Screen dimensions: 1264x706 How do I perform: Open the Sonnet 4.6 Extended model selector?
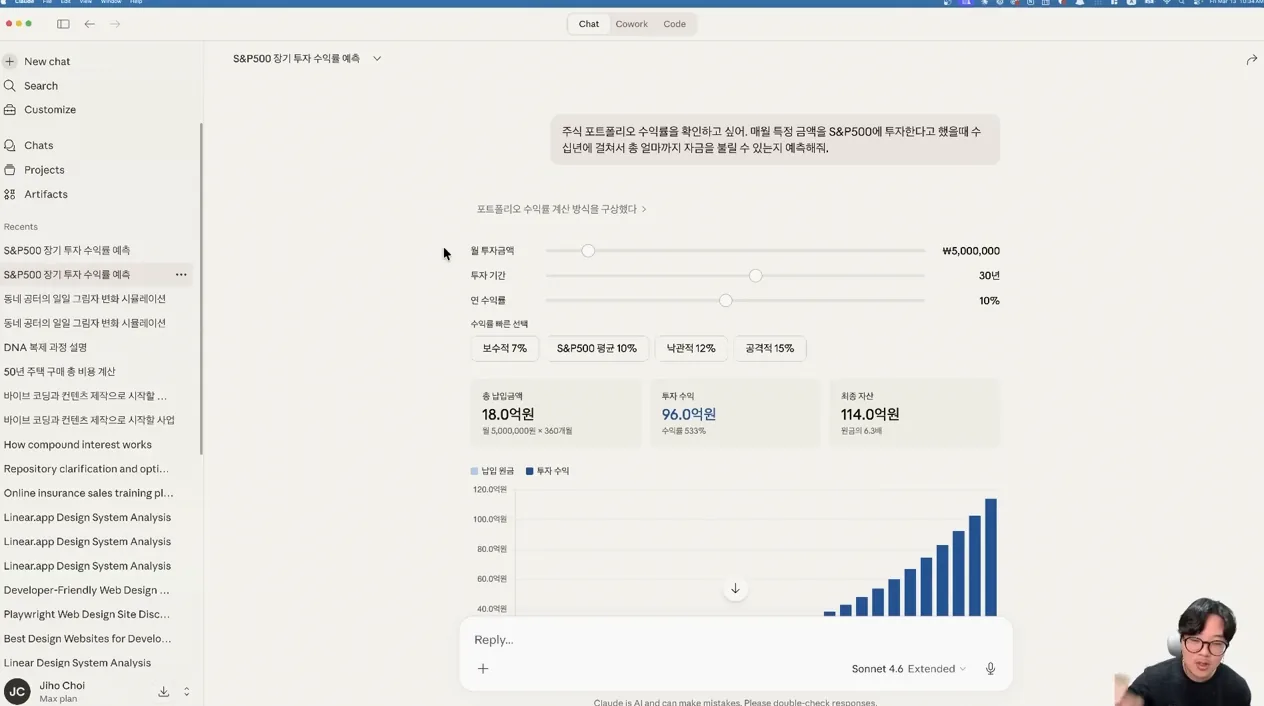coord(908,669)
